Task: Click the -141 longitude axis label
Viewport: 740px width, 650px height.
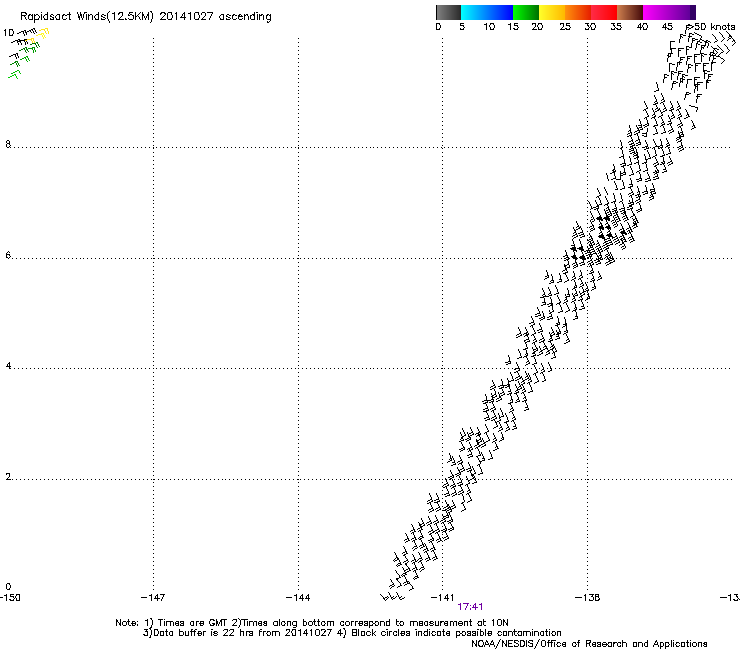Action: tap(442, 598)
